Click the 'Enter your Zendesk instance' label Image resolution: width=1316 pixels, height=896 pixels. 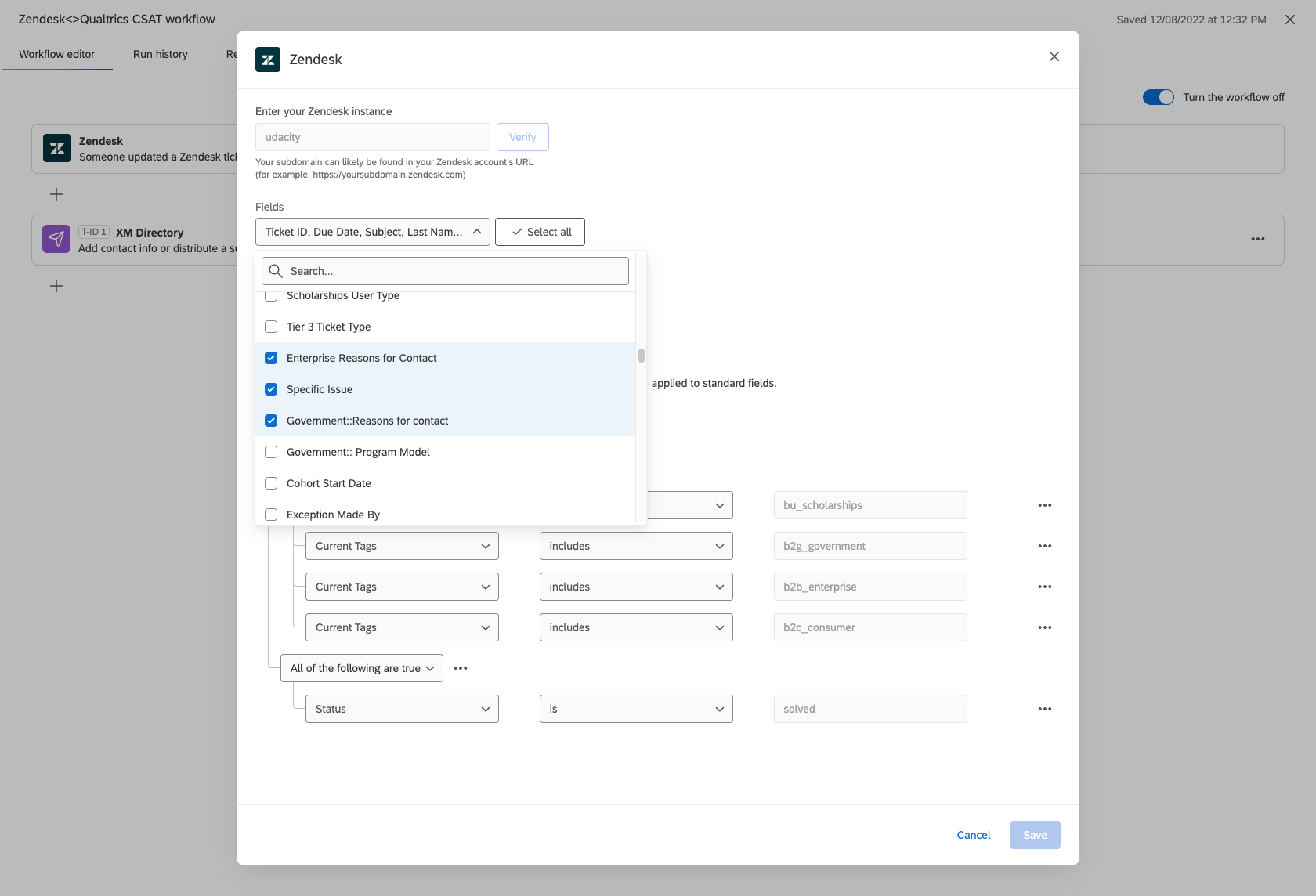(x=324, y=111)
